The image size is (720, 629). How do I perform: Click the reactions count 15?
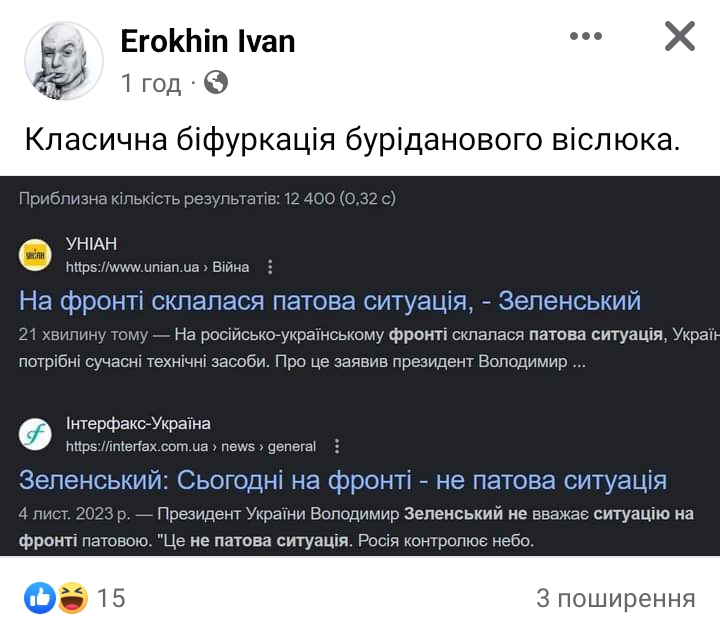coord(111,598)
